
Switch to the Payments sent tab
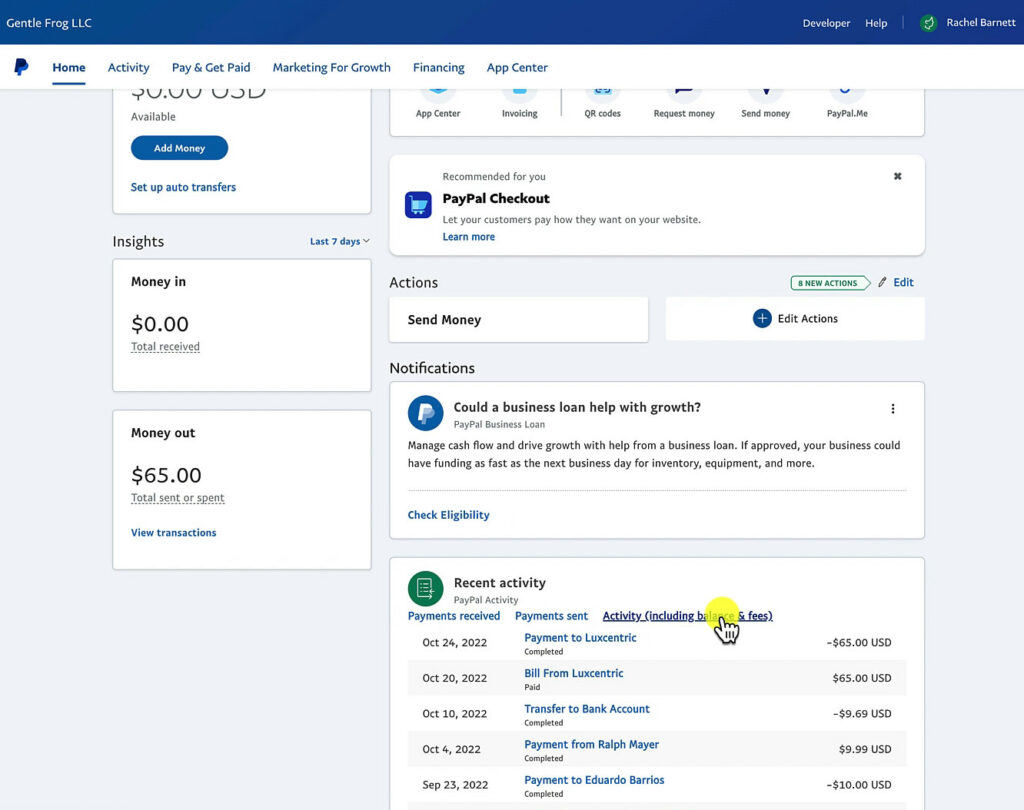[551, 616]
